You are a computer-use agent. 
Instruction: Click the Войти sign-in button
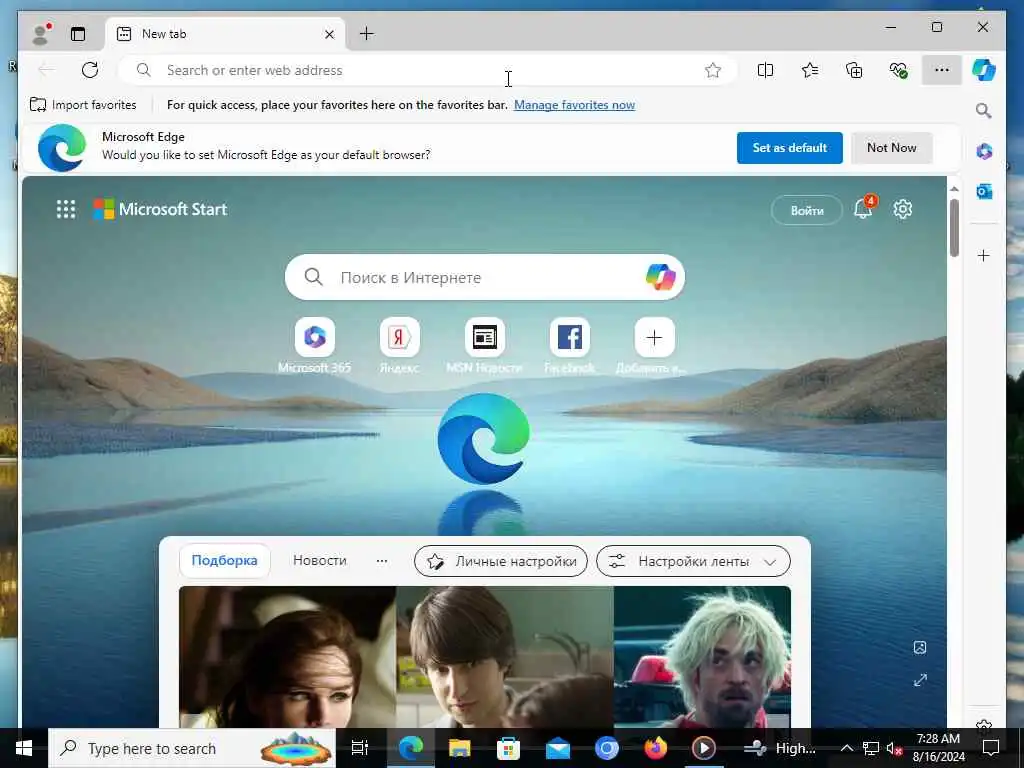807,210
